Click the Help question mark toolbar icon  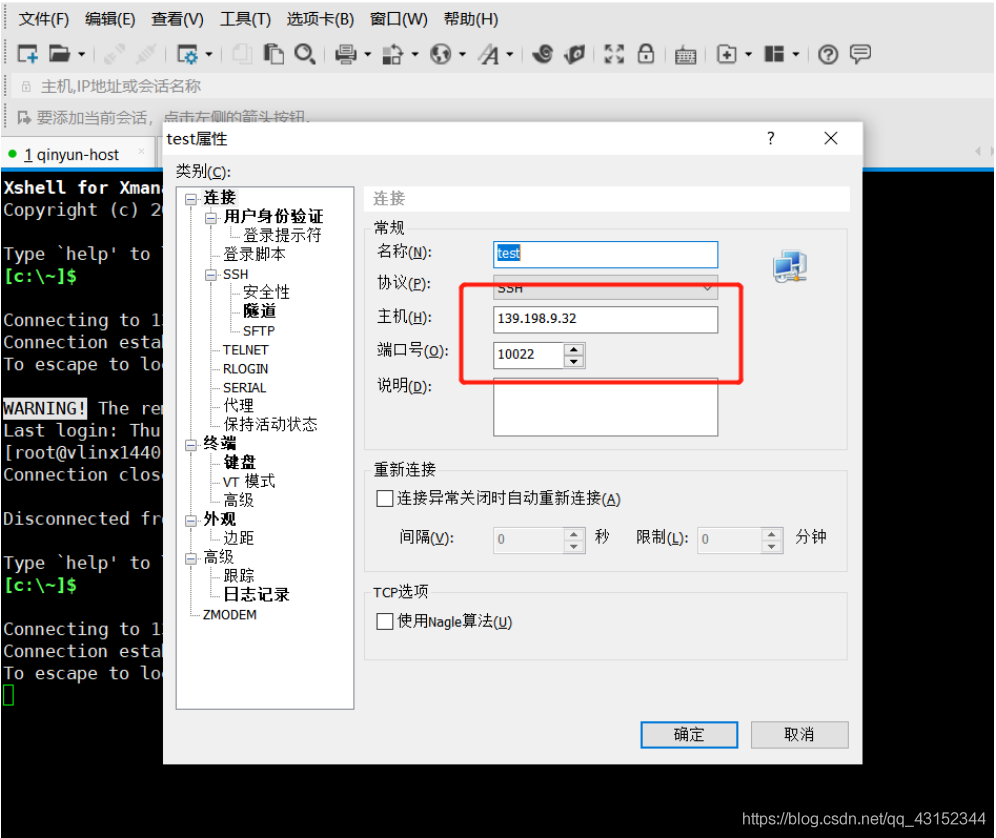(828, 55)
